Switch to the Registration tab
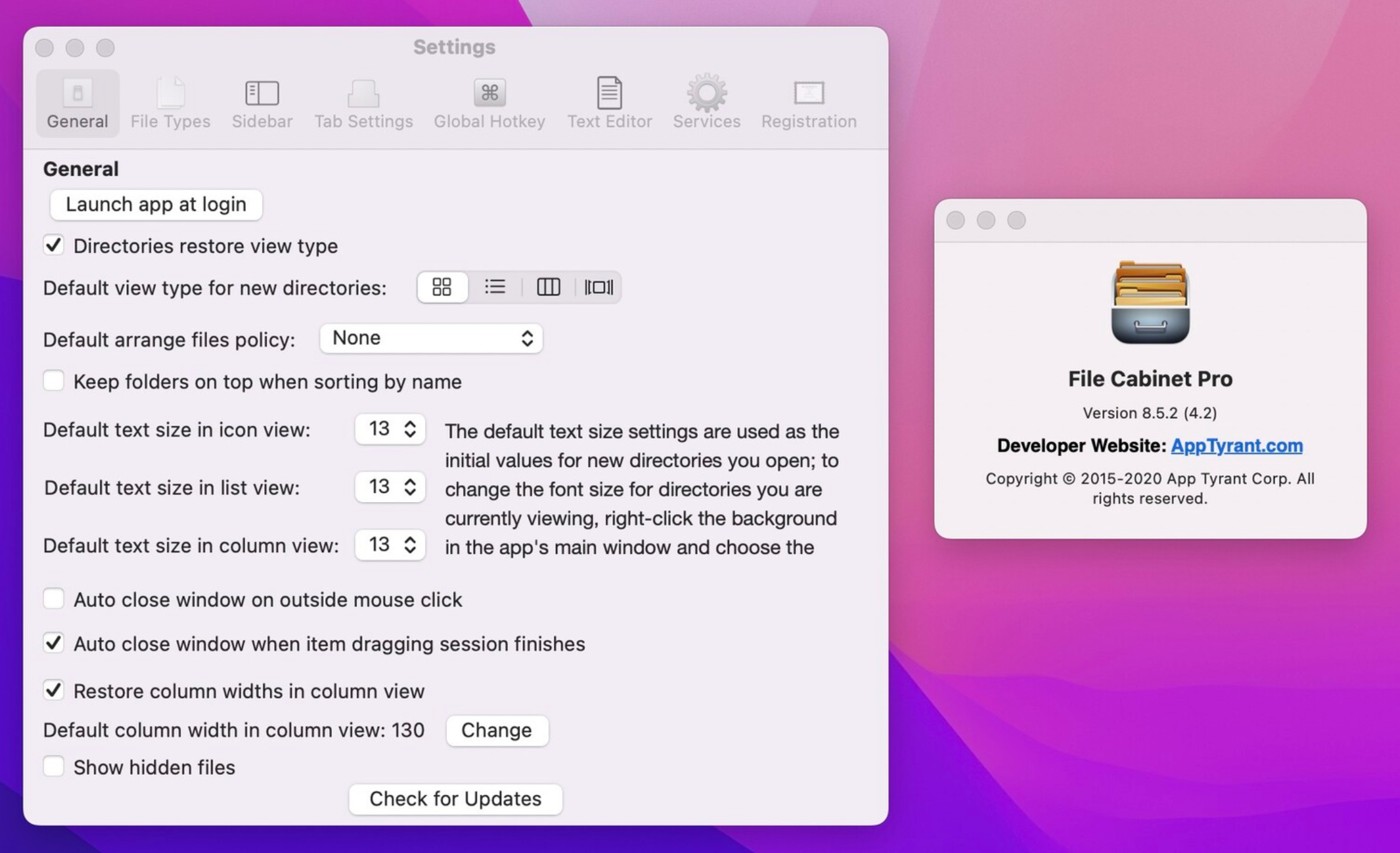Viewport: 1400px width, 853px height. point(809,104)
